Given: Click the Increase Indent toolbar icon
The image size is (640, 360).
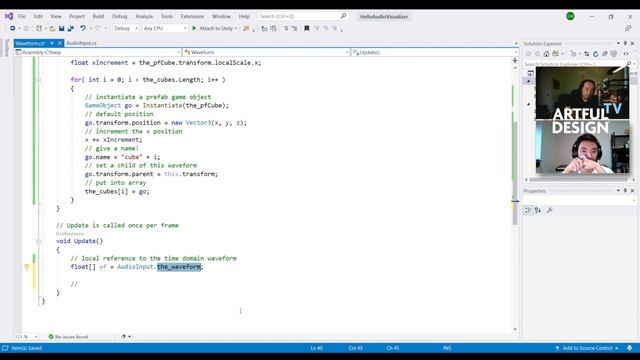Looking at the screenshot, I should (x=294, y=28).
